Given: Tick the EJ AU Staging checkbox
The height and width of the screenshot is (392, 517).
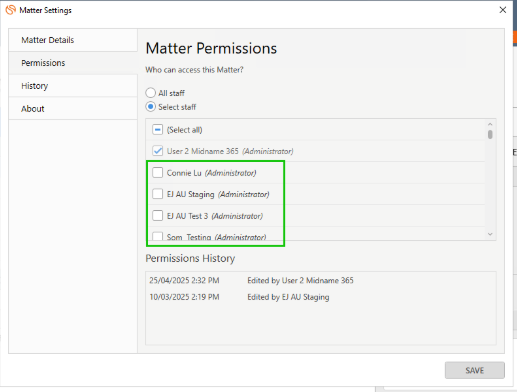Looking at the screenshot, I should [157, 194].
